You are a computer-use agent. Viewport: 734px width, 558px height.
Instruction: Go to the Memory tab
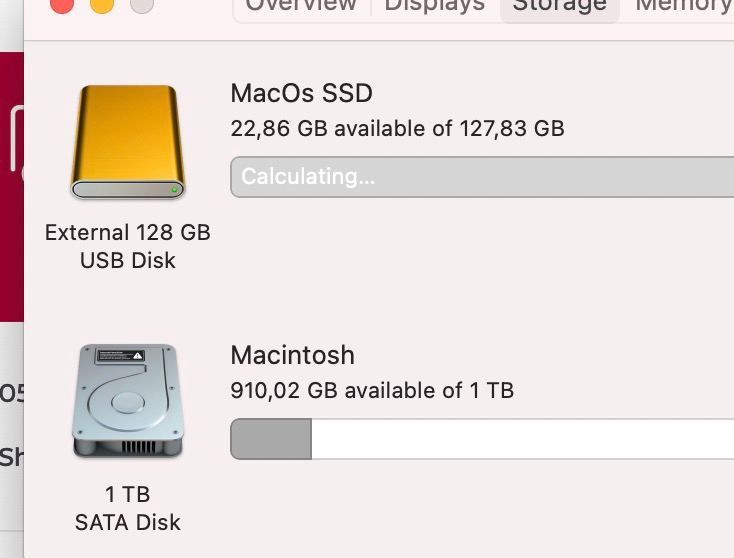(683, 6)
